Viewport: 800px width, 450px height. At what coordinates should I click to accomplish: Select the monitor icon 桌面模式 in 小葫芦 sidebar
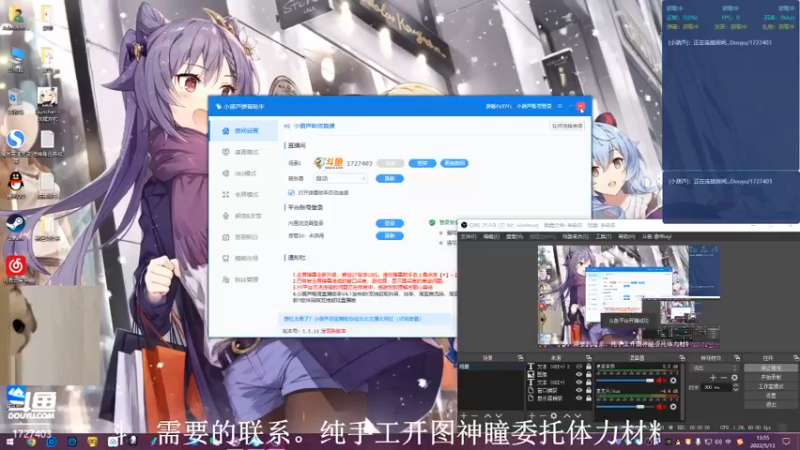click(x=226, y=152)
